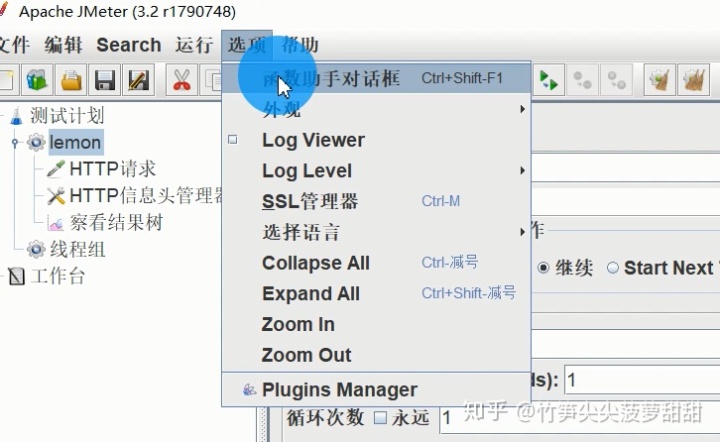Click the second remote shutdown toolbar icon
Viewport: 720px width, 442px height.
click(617, 80)
